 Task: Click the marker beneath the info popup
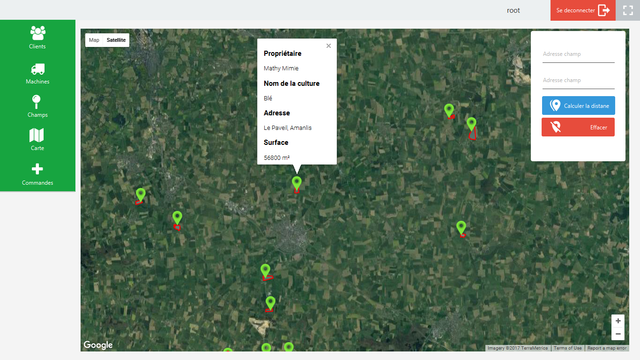(x=297, y=184)
